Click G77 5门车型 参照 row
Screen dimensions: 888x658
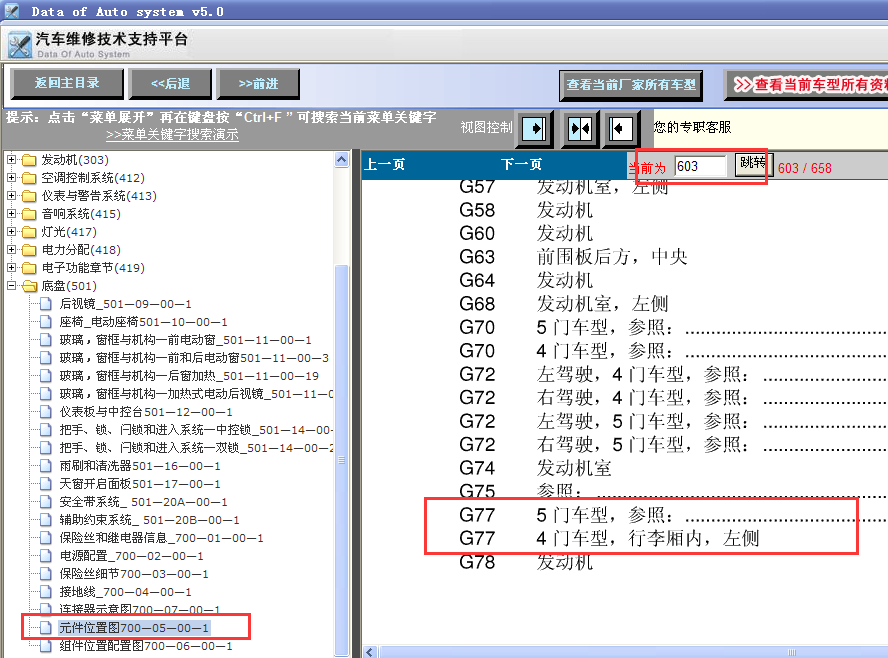point(673,515)
